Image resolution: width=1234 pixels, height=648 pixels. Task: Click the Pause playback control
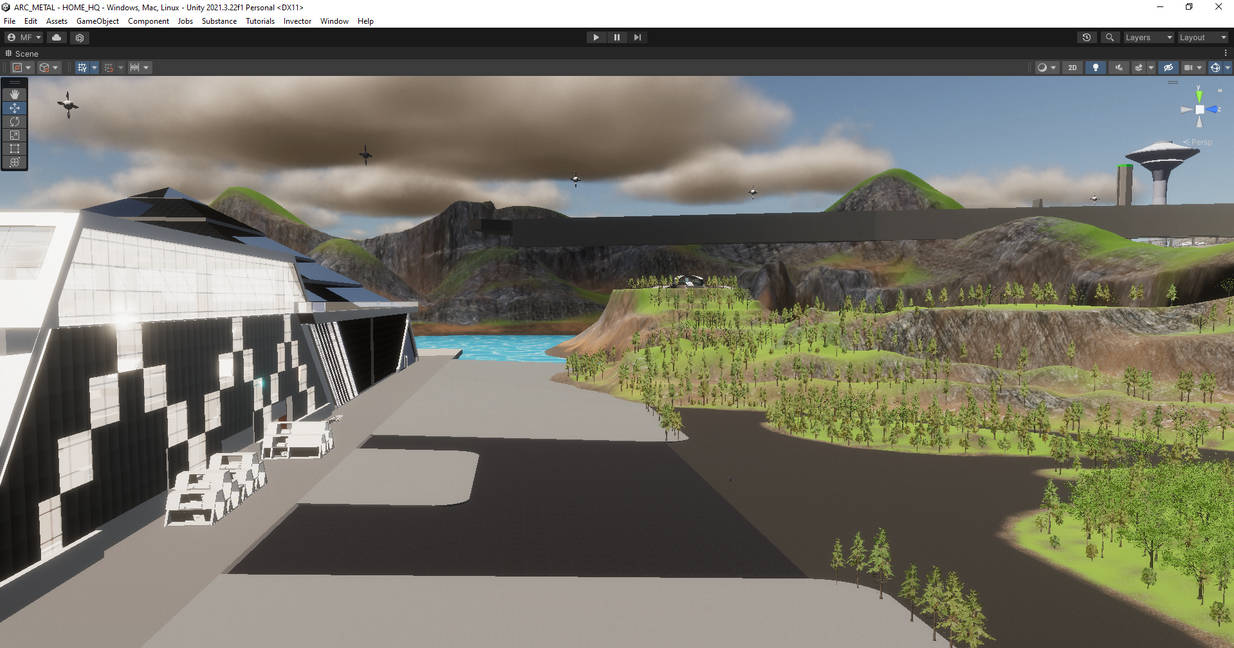pos(616,37)
